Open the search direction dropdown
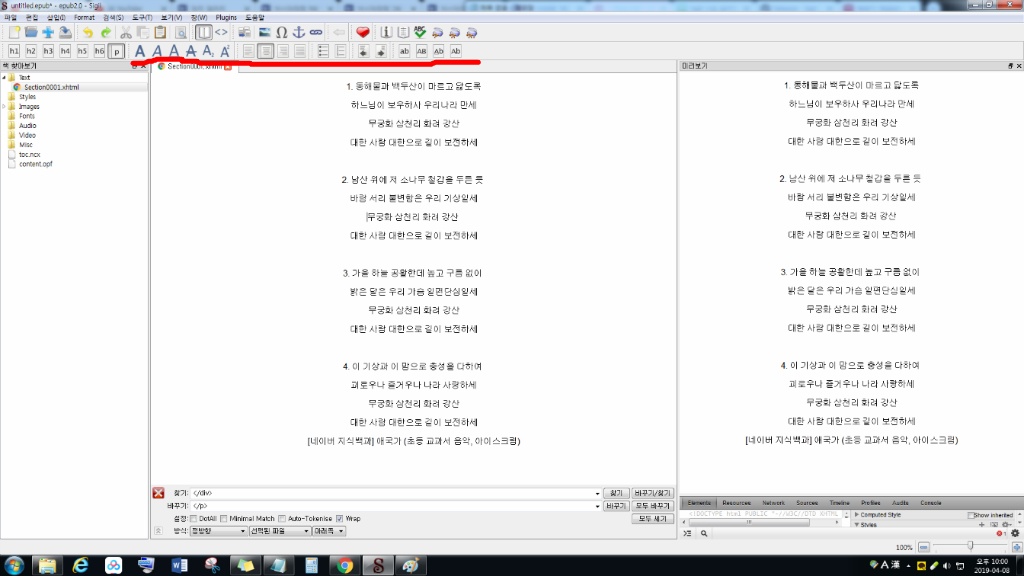1024x576 pixels. coord(328,531)
